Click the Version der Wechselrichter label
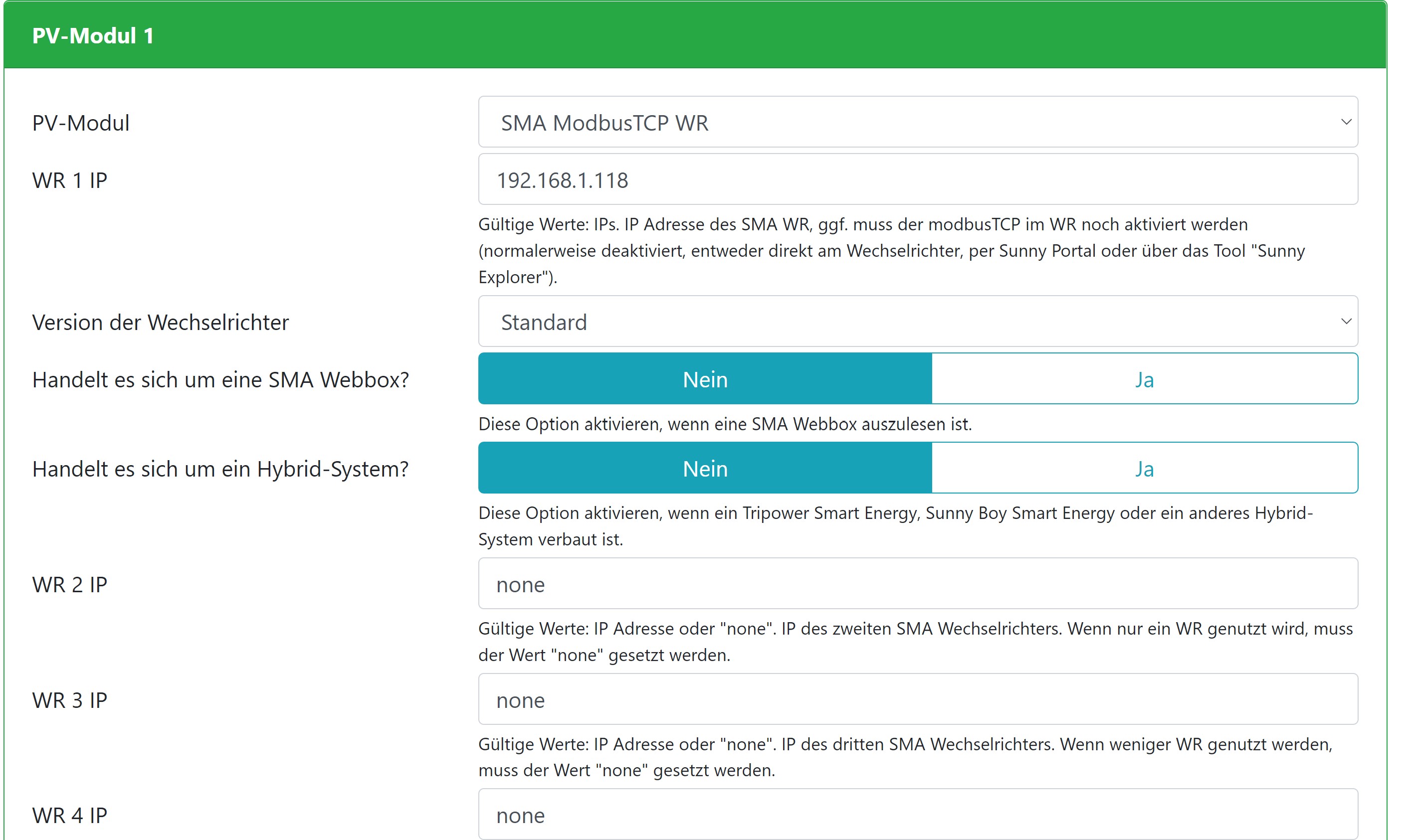The image size is (1404, 840). coord(160,322)
